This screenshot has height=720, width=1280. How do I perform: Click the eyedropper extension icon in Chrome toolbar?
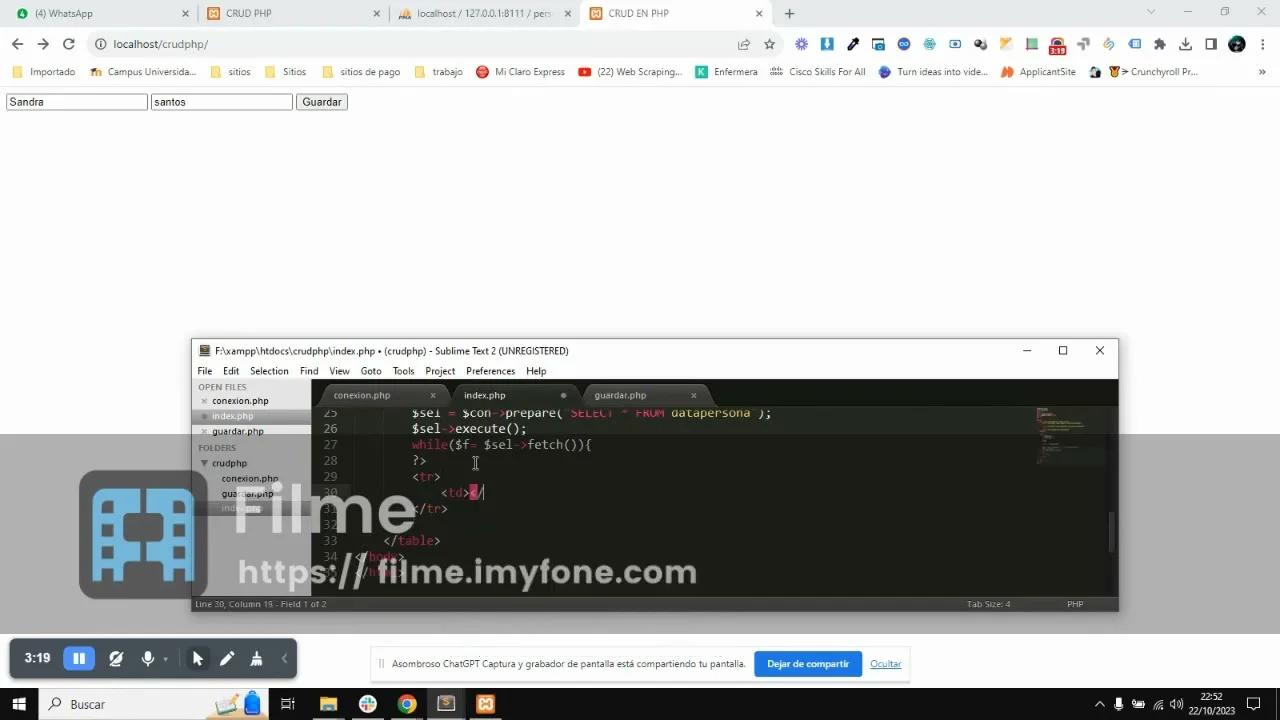[x=852, y=44]
